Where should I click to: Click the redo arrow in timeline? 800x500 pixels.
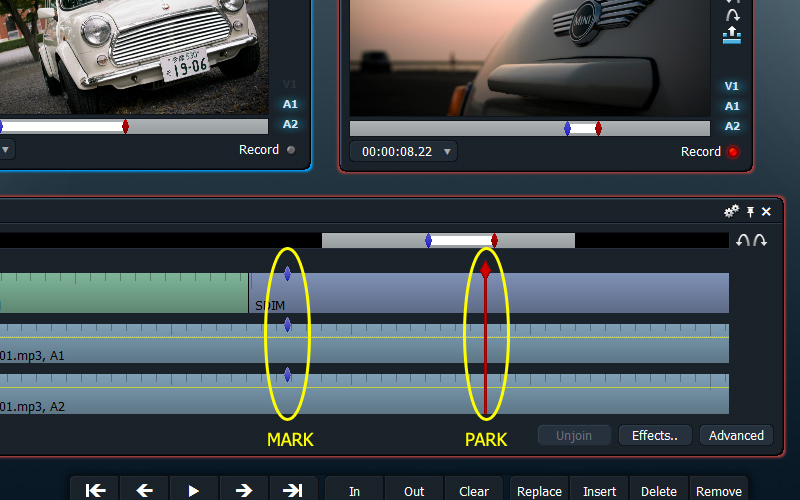point(760,240)
